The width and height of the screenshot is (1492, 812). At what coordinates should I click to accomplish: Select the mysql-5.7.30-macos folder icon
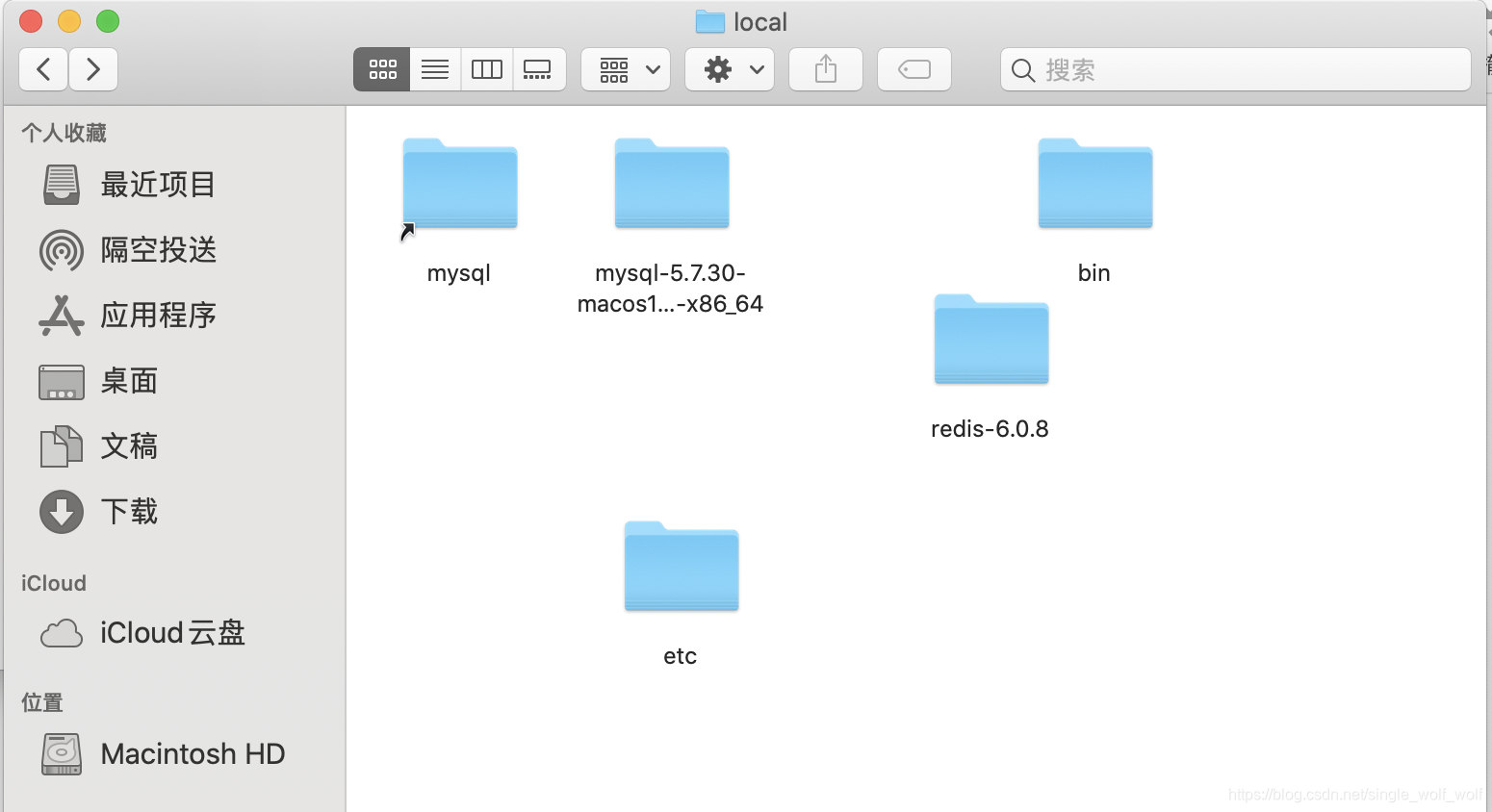click(x=672, y=184)
